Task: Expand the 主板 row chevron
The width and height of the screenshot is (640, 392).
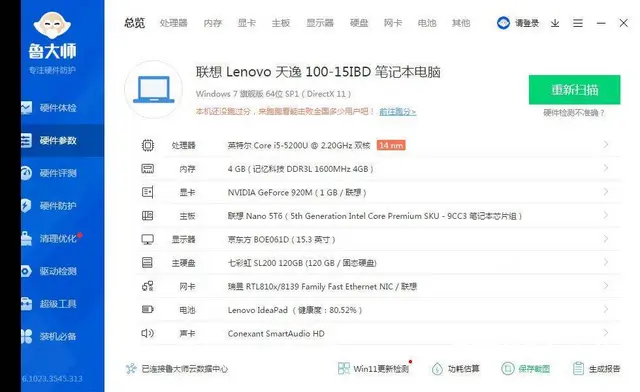Action: pos(606,215)
